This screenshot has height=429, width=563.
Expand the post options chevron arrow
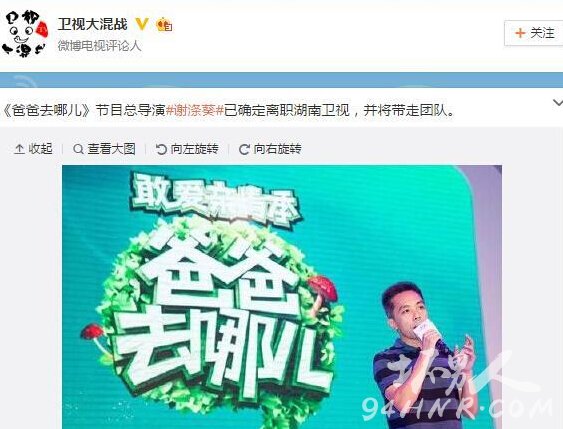[558, 103]
